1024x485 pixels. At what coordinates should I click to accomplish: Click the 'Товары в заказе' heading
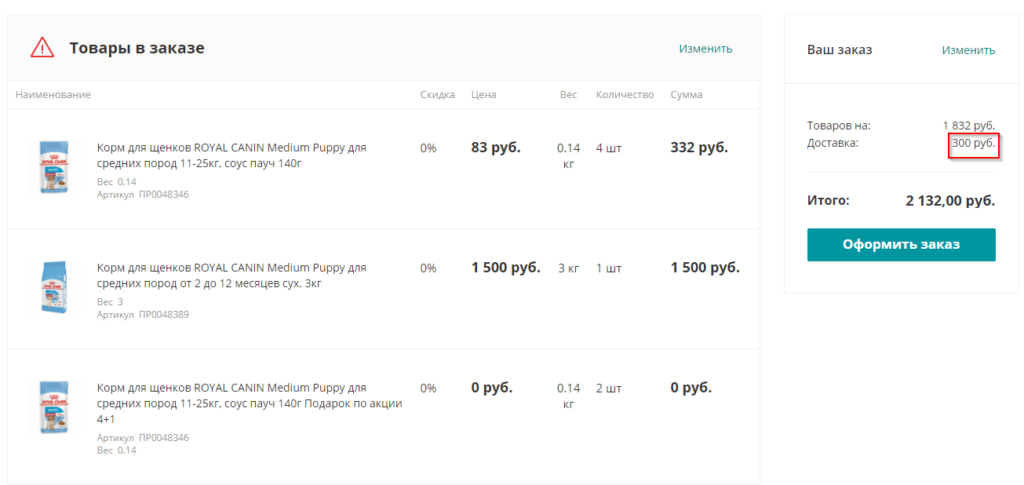coord(137,48)
